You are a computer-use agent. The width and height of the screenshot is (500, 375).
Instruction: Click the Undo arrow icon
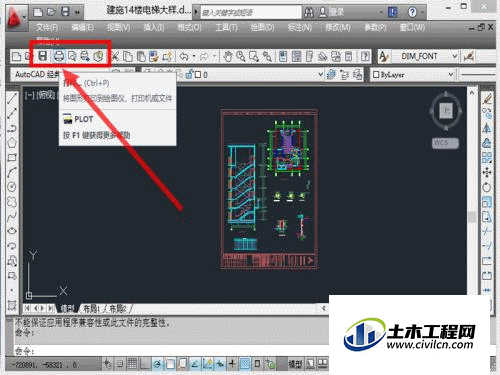(x=184, y=56)
